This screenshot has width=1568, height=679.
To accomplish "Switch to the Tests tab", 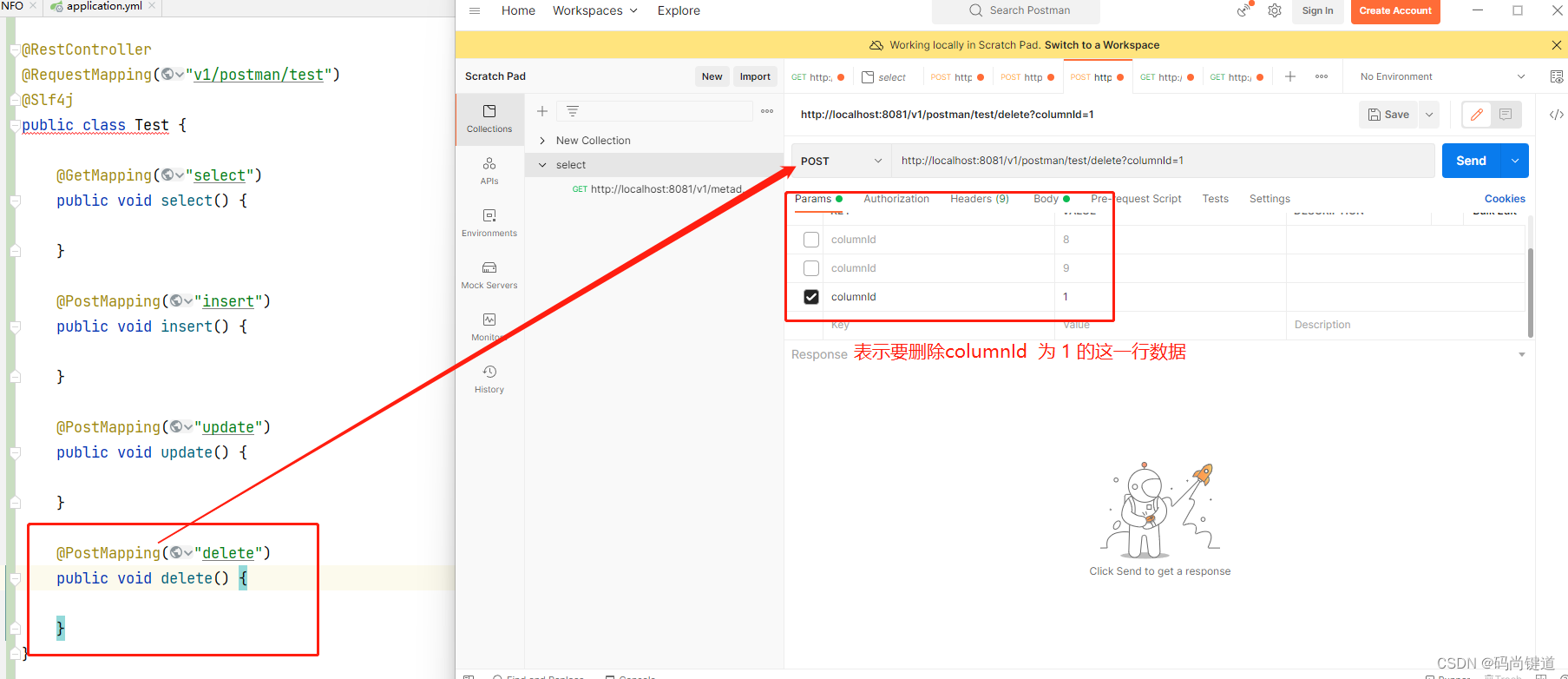I will (1216, 199).
